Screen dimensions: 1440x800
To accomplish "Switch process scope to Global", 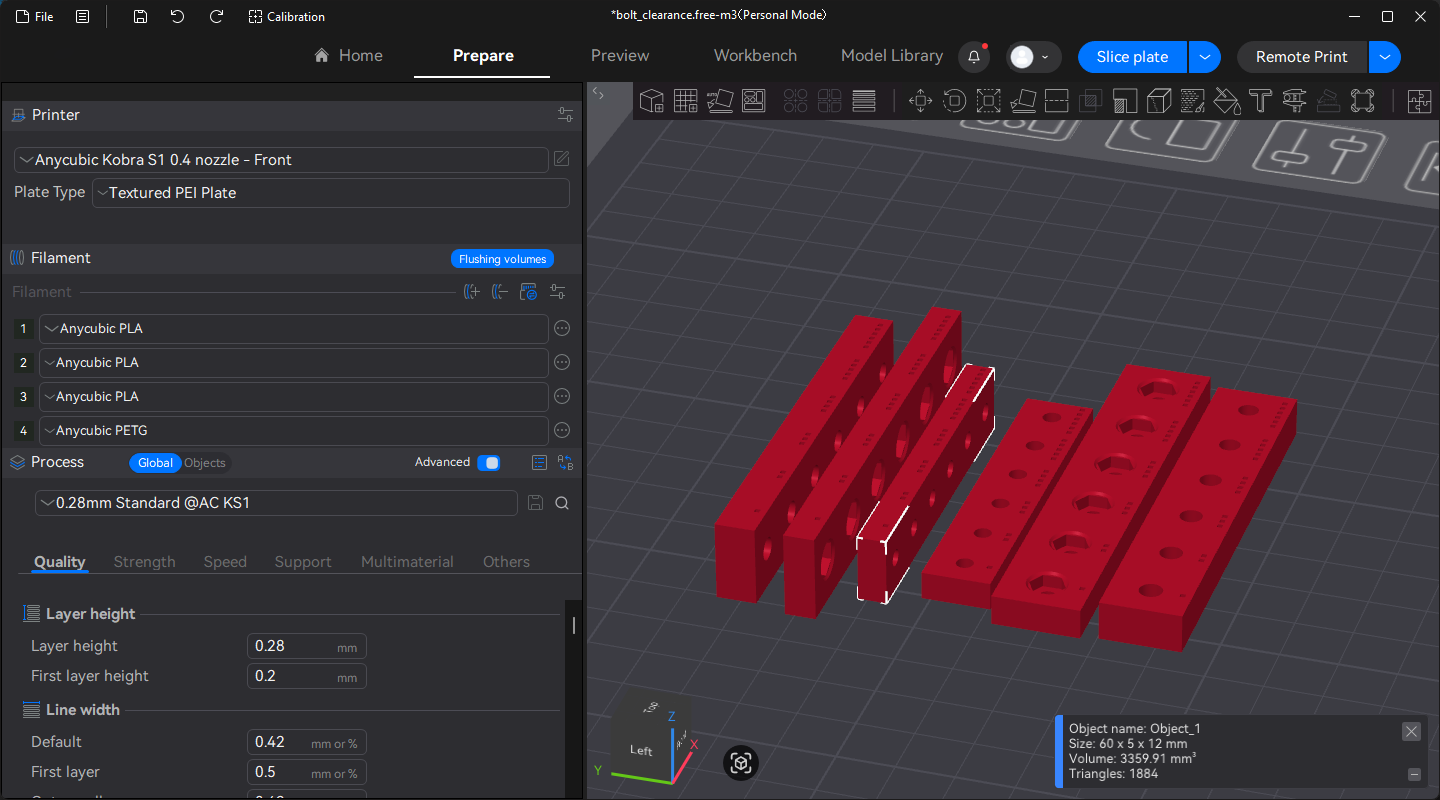I will point(155,463).
